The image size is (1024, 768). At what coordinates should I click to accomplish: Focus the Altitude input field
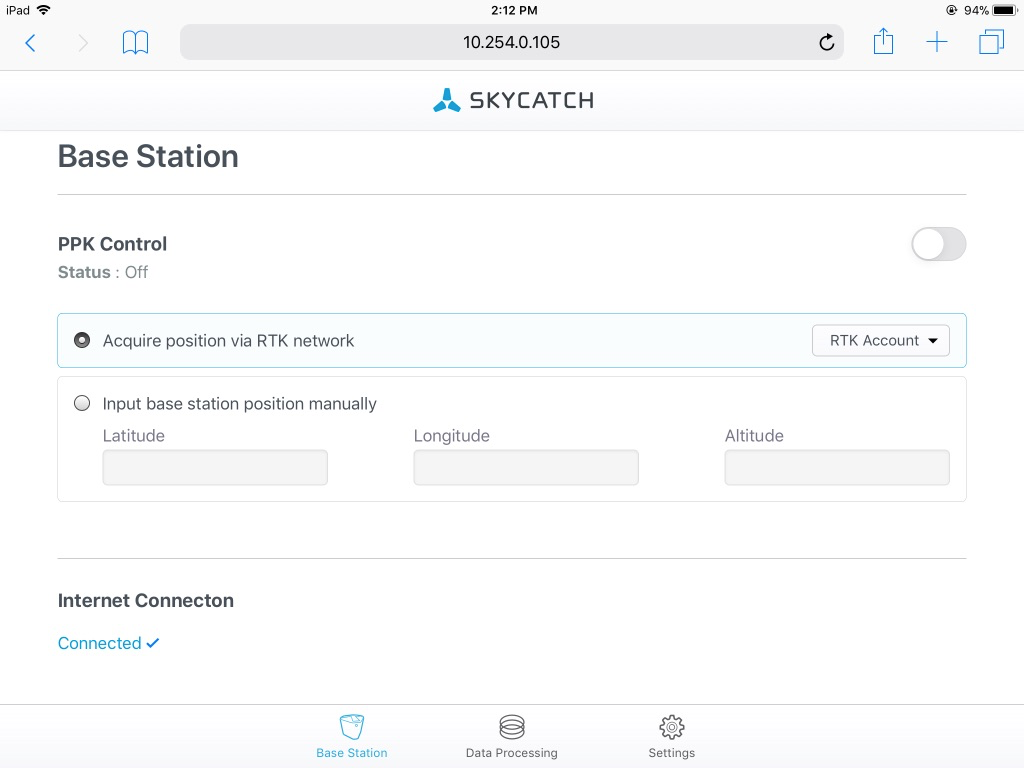click(x=837, y=468)
